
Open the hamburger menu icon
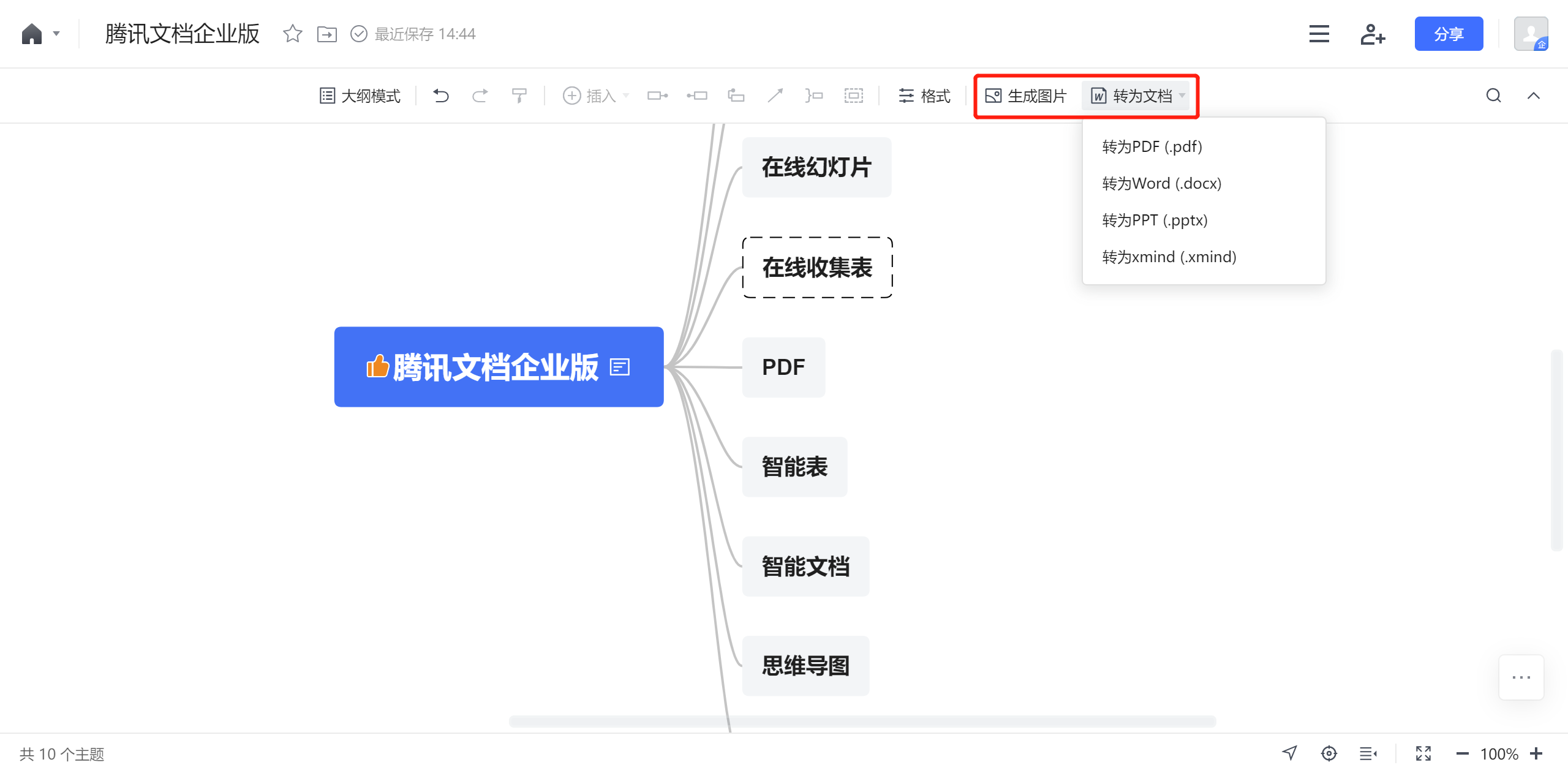[x=1319, y=34]
